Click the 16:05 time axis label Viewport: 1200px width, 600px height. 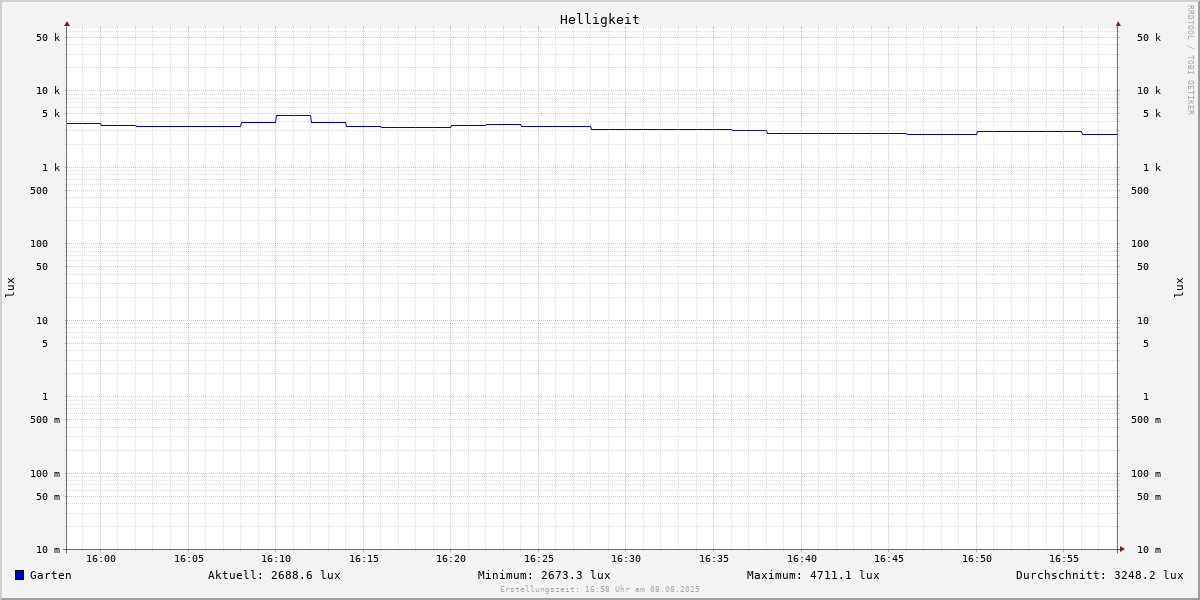coord(189,559)
